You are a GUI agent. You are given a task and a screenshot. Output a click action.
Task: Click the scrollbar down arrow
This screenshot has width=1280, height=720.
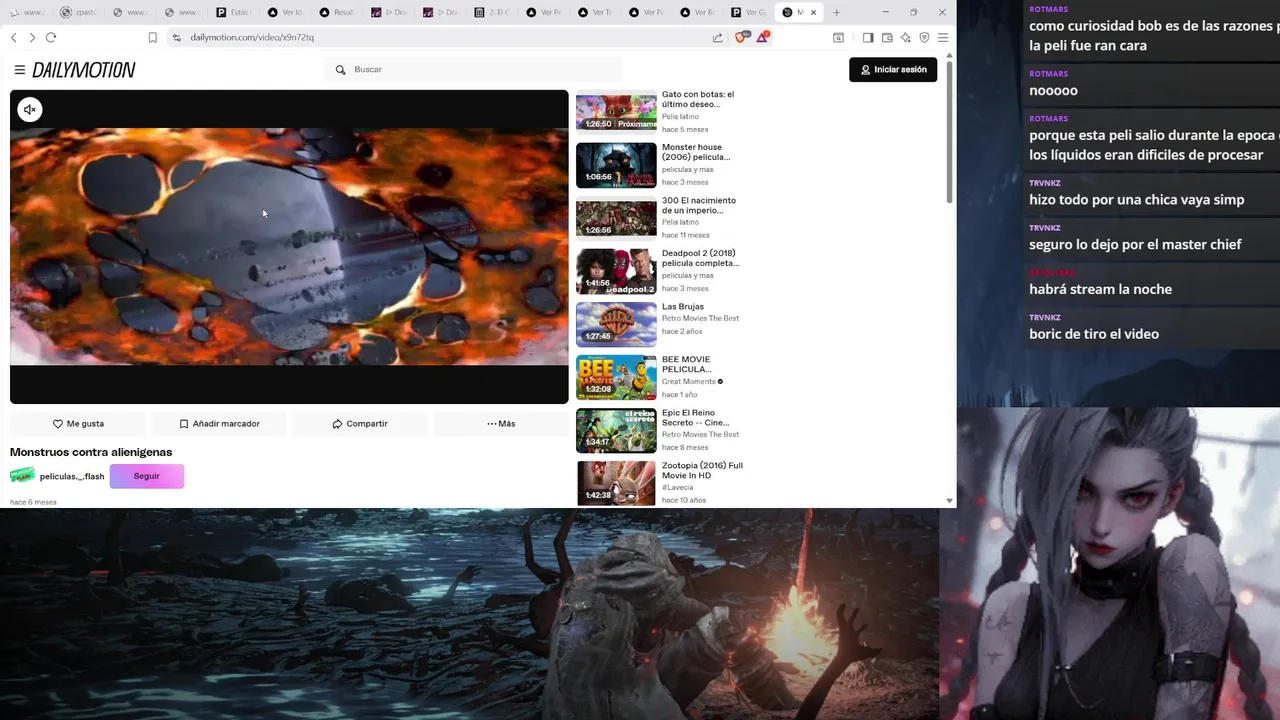(950, 500)
